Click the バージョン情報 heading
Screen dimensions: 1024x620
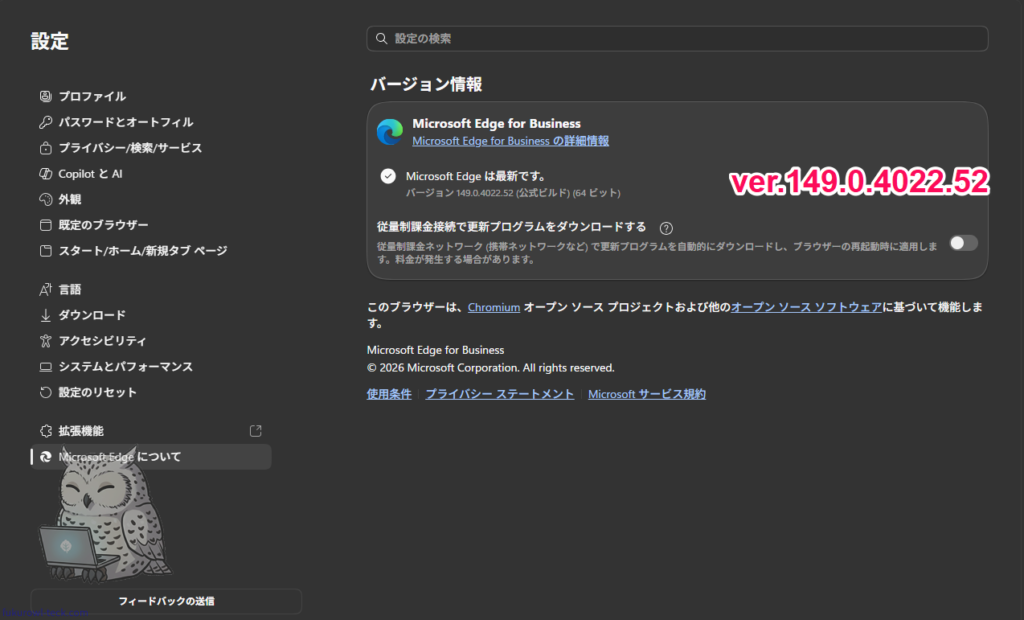tap(426, 84)
